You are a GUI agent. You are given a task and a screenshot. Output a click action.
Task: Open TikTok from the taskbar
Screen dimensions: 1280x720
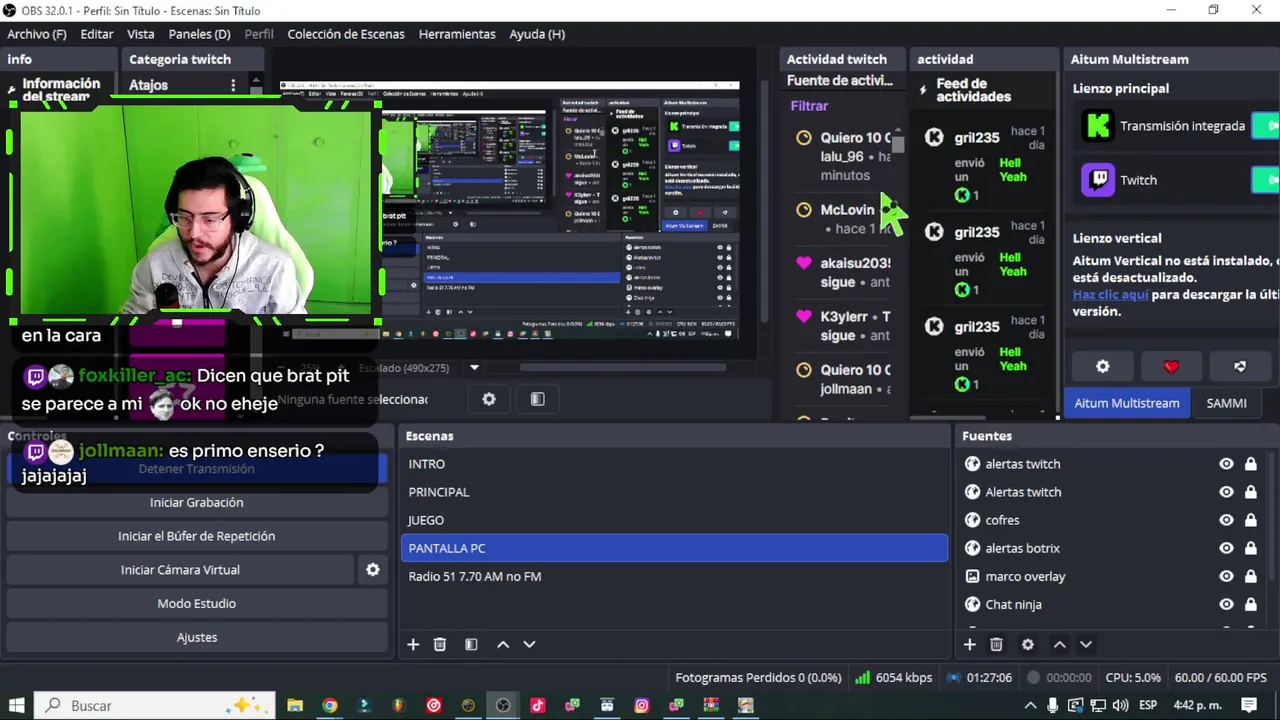click(x=537, y=705)
